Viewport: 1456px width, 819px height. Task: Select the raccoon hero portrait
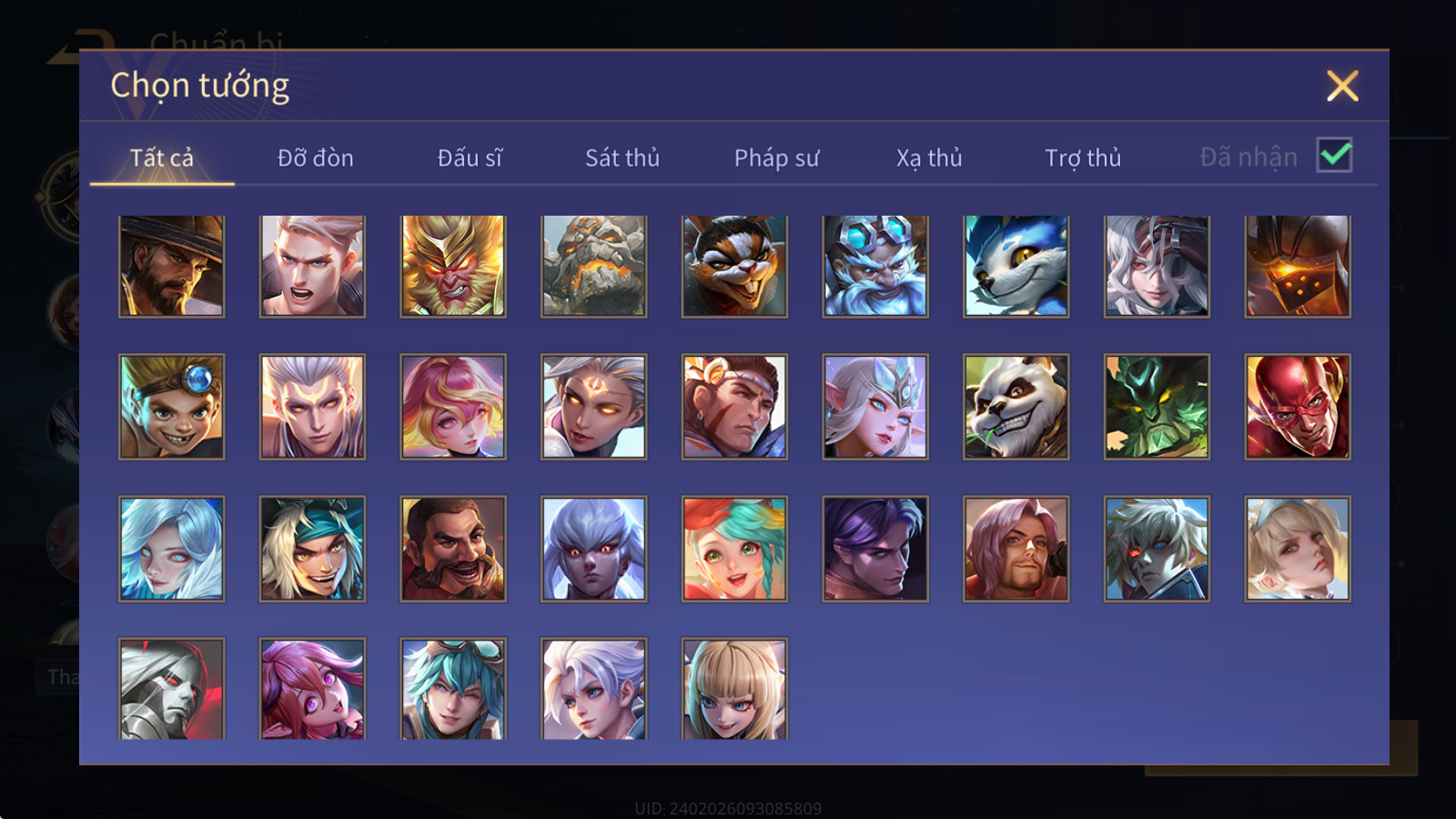pyautogui.click(x=734, y=266)
